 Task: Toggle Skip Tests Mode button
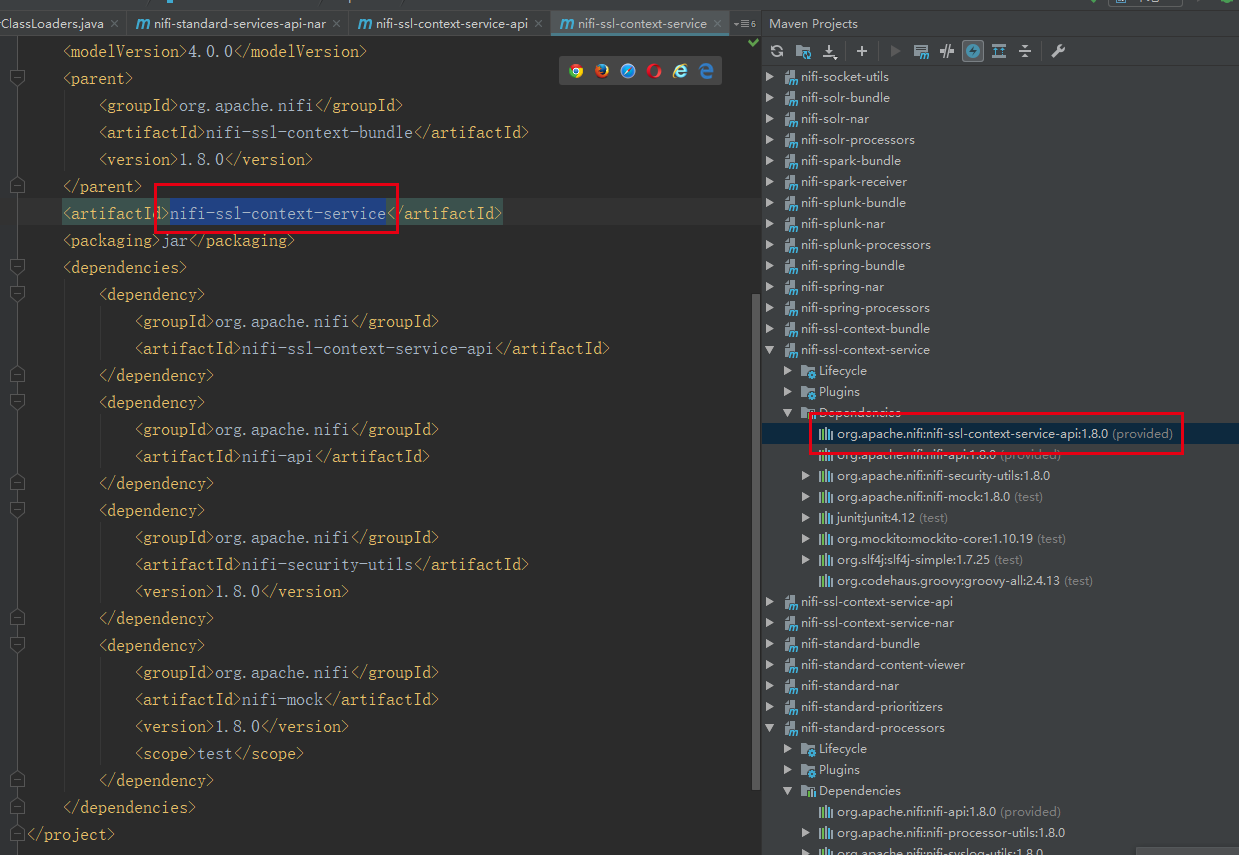(x=973, y=51)
